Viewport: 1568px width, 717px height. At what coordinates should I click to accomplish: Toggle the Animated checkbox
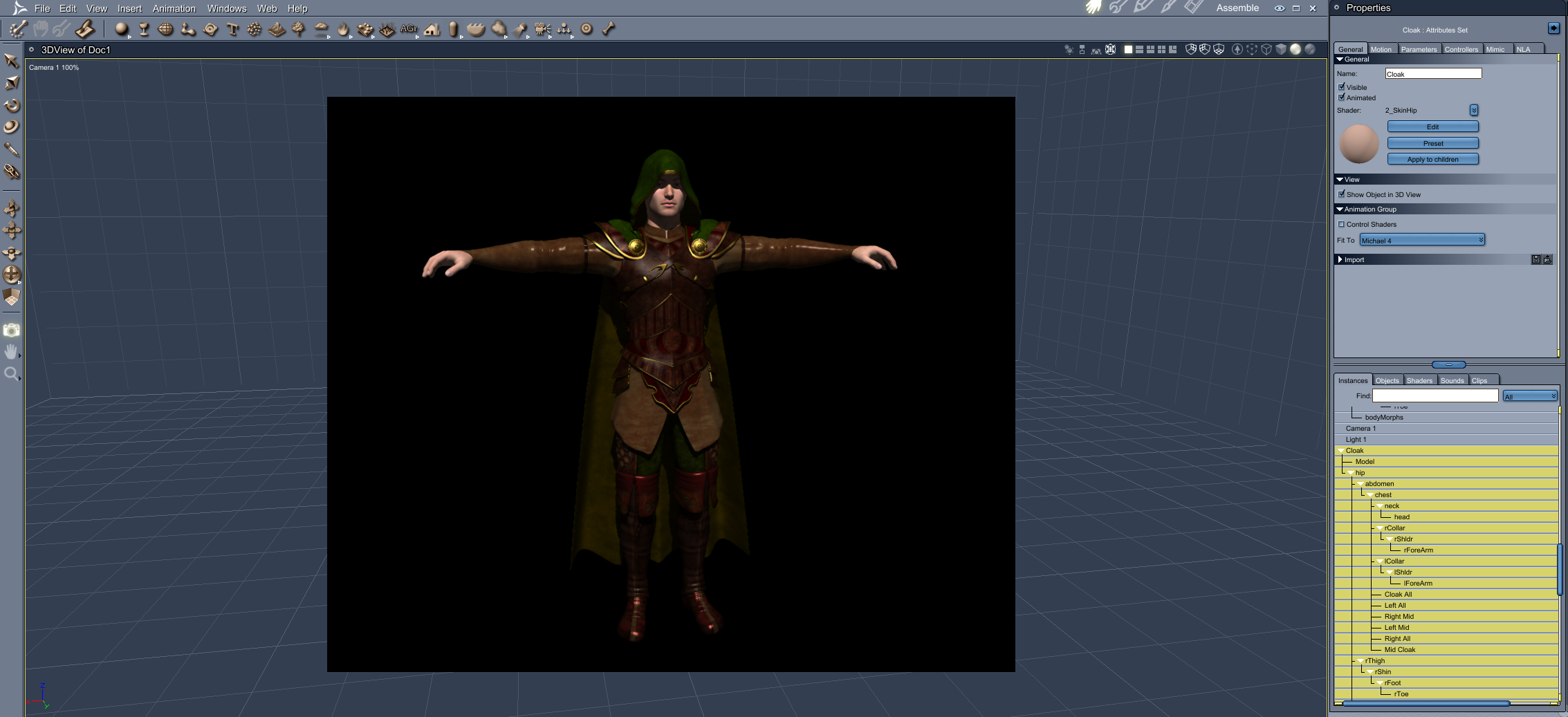click(1342, 97)
